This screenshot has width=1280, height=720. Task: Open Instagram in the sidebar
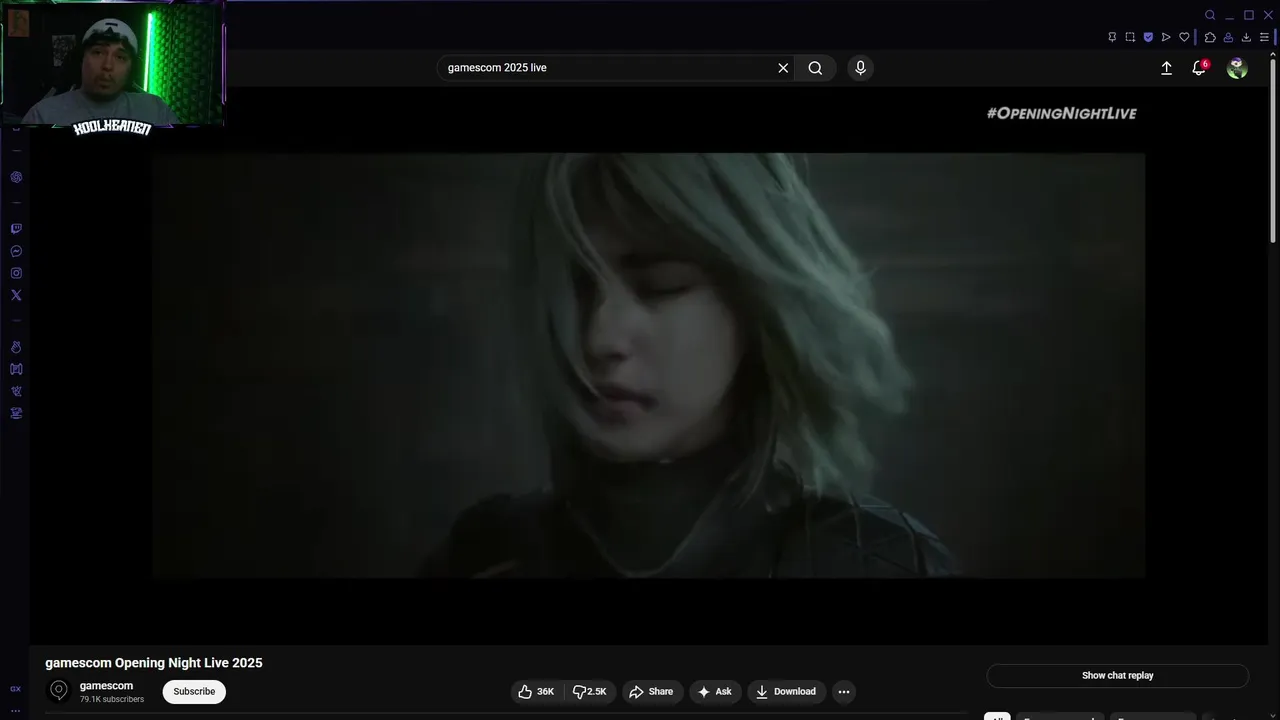[16, 273]
